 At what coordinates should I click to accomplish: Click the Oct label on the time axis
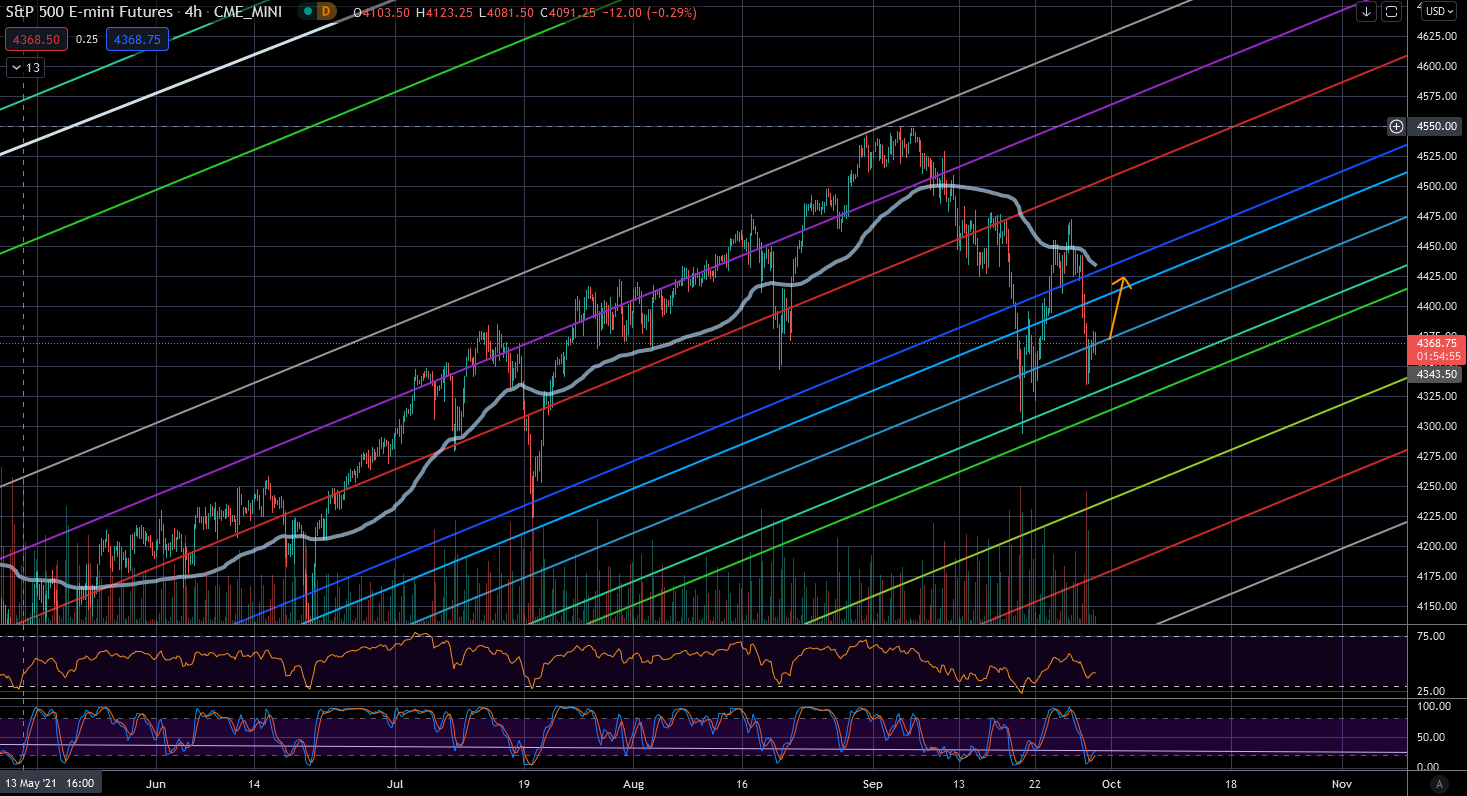pyautogui.click(x=1112, y=784)
